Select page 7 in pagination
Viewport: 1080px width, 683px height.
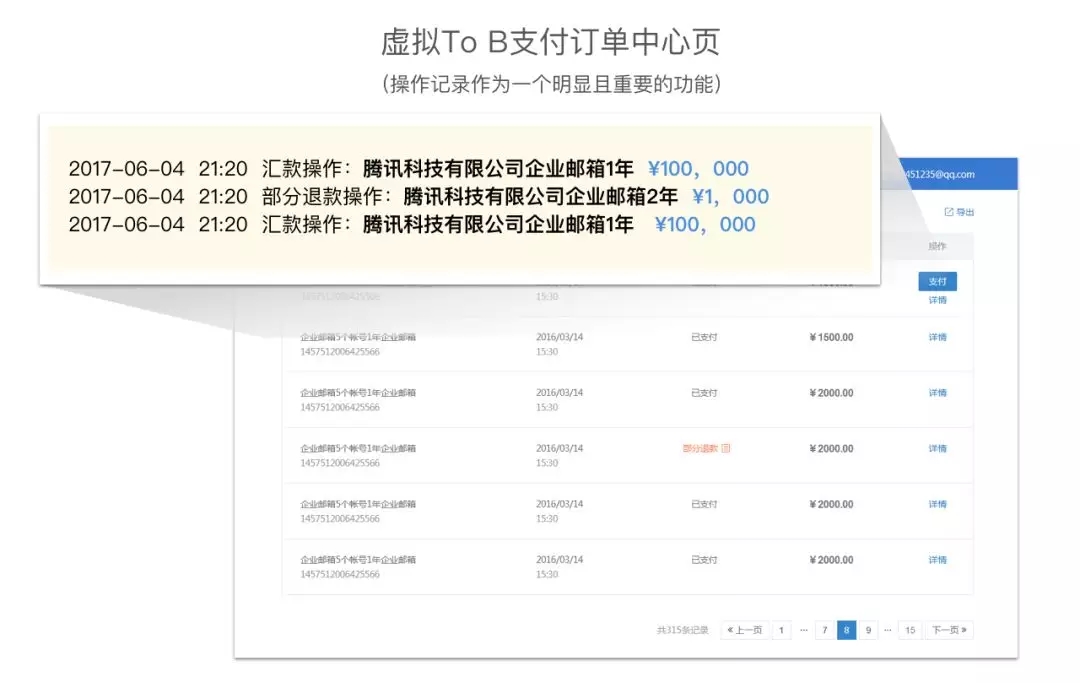(824, 630)
